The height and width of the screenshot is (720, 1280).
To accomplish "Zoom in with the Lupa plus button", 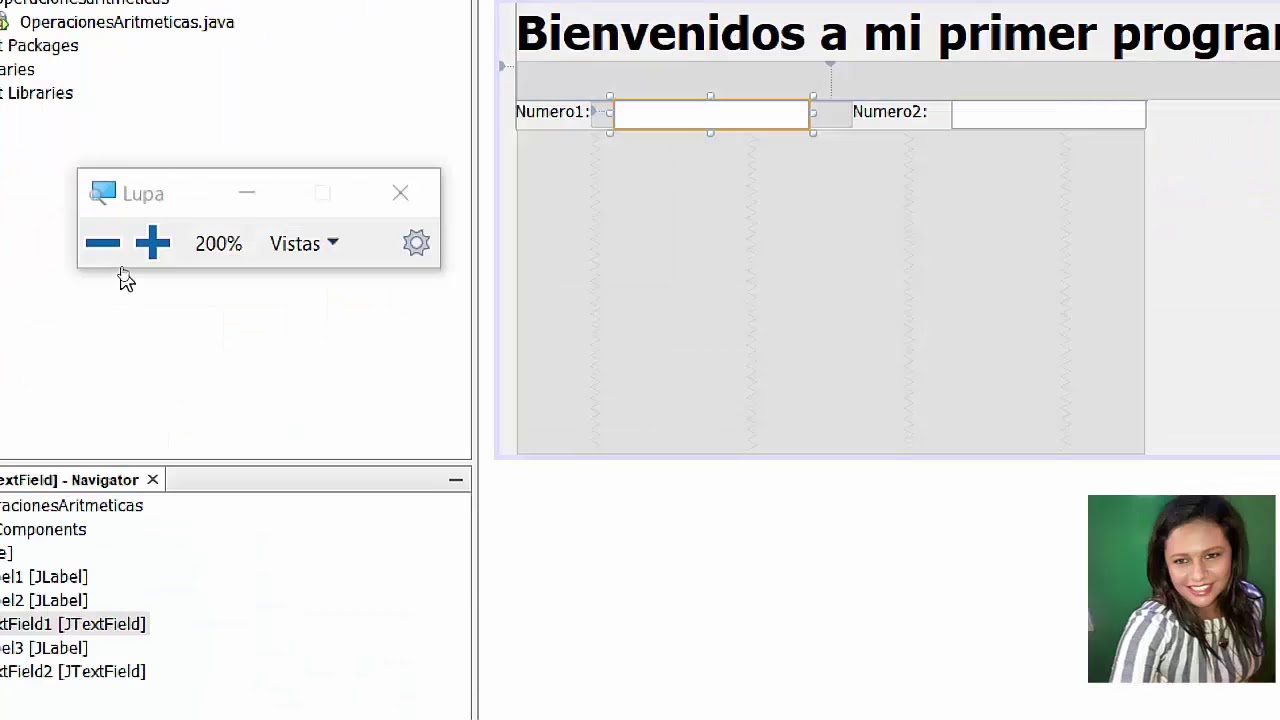I will pyautogui.click(x=153, y=243).
